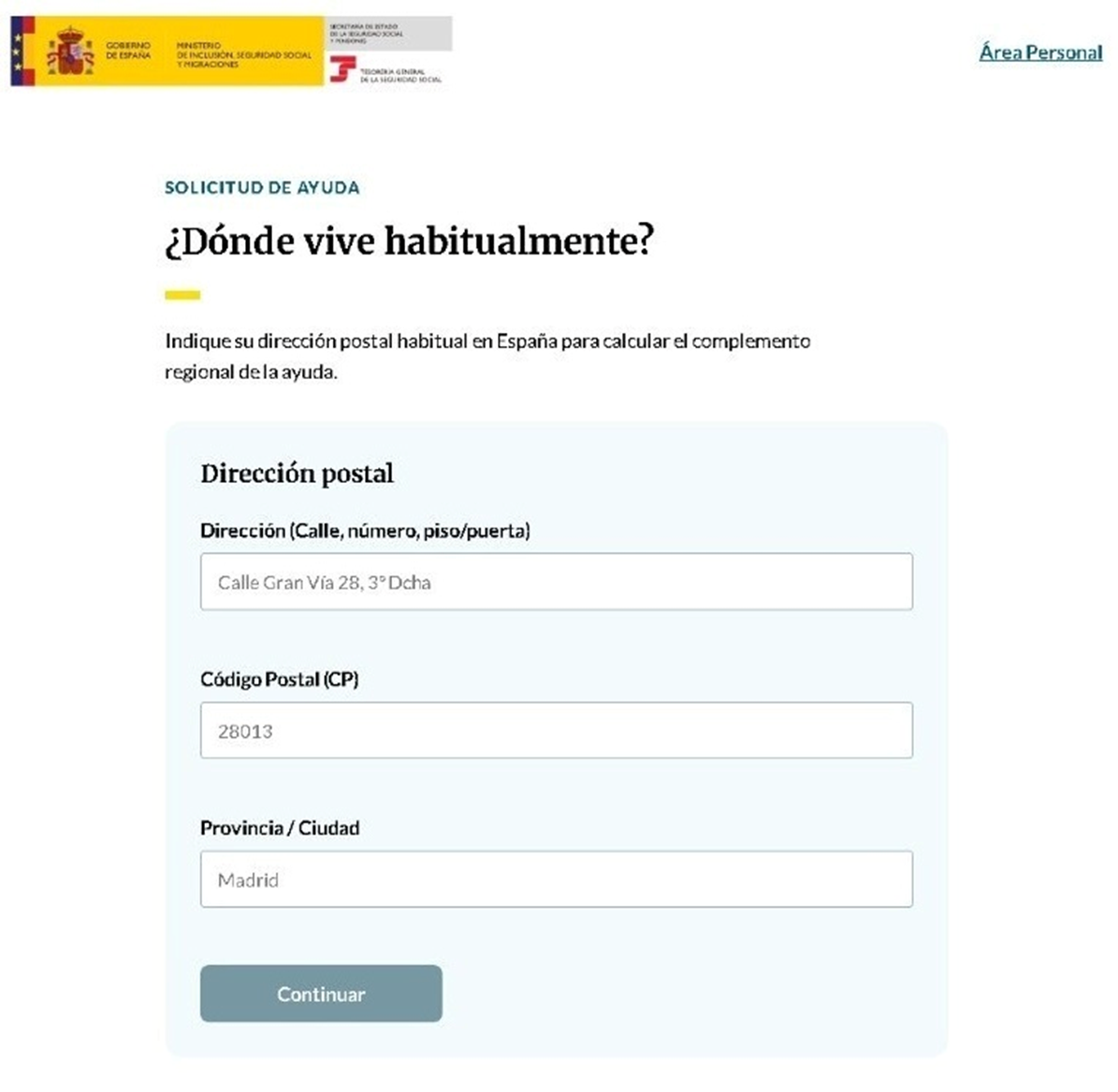This screenshot has height=1092, width=1118.
Task: Click the ¿Dónde vive habitualmente? heading
Action: (x=409, y=241)
